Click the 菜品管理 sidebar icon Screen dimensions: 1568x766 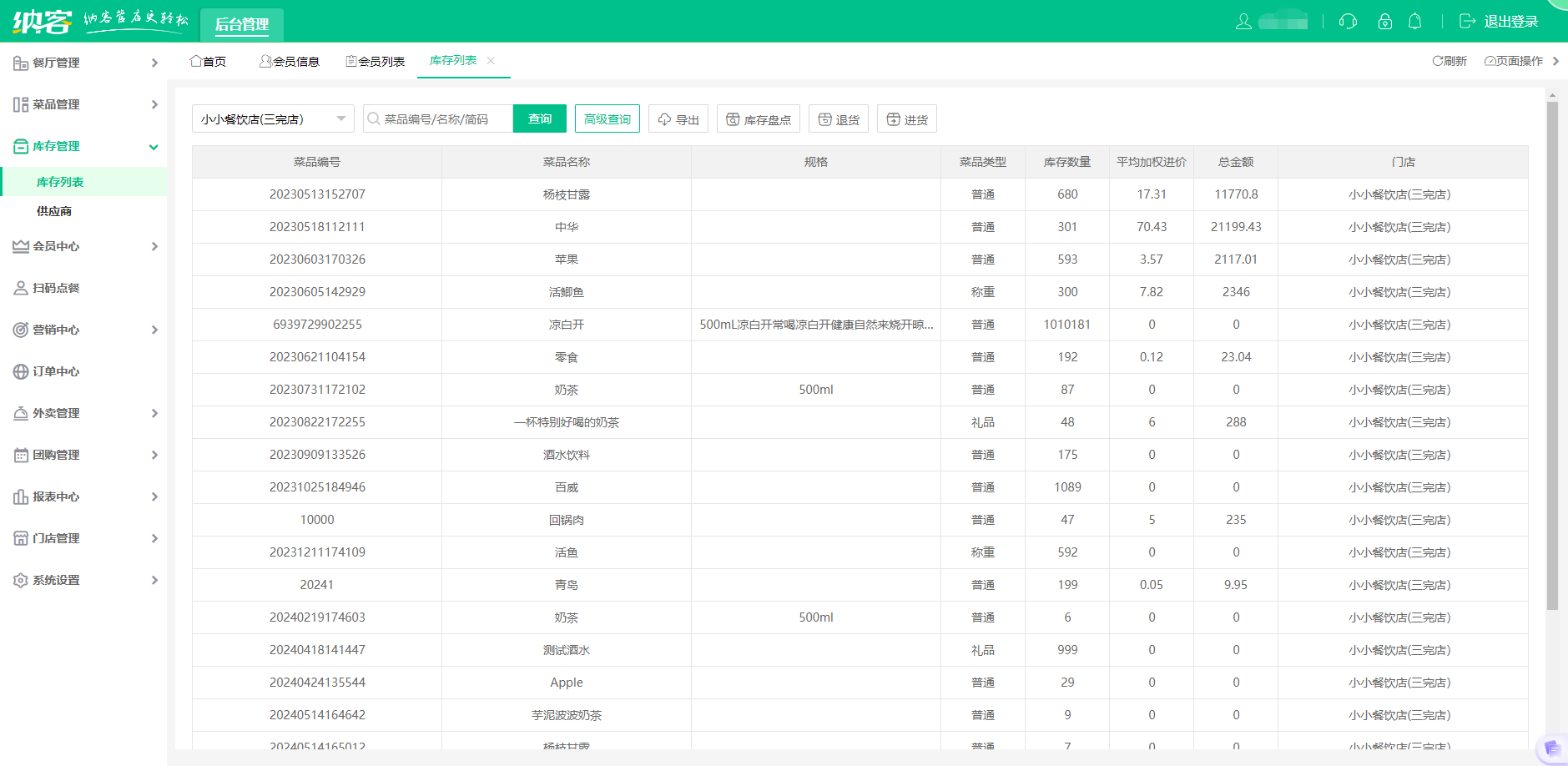coord(21,104)
